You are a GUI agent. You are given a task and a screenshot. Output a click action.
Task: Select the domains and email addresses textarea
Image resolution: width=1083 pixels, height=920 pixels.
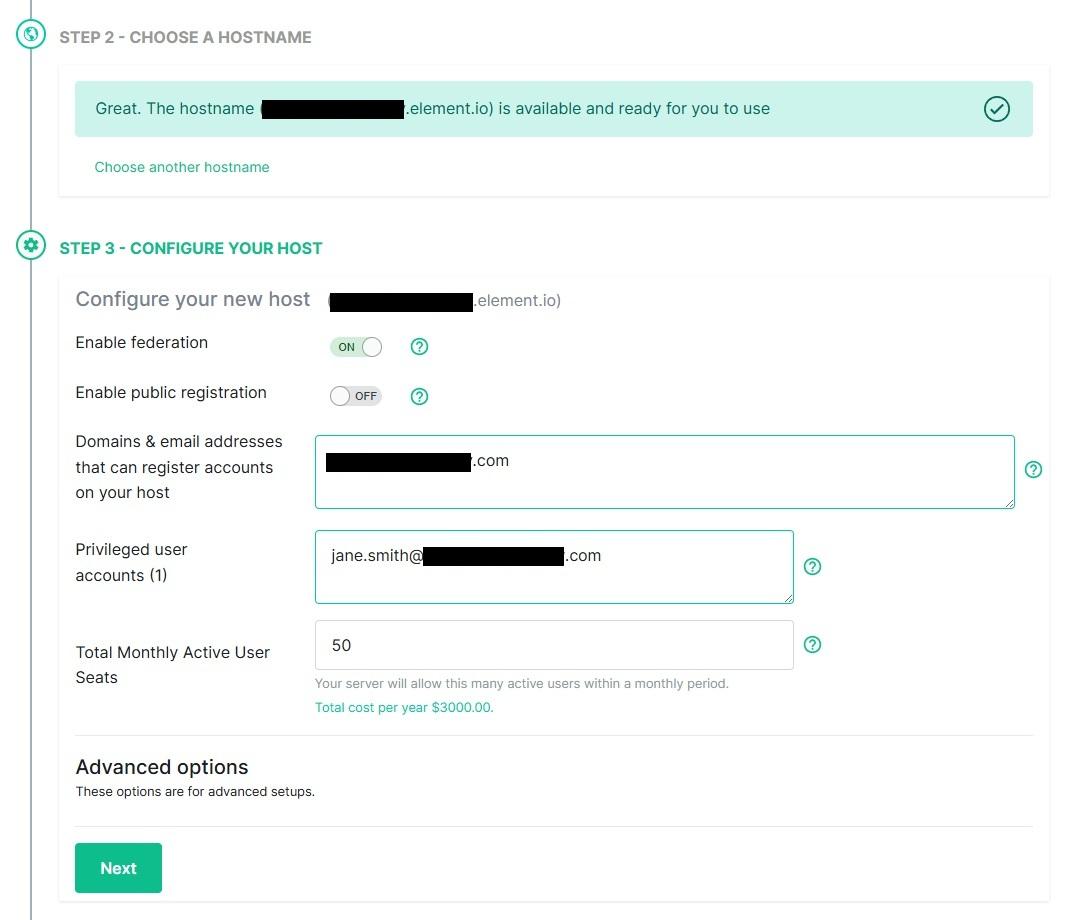(x=664, y=472)
